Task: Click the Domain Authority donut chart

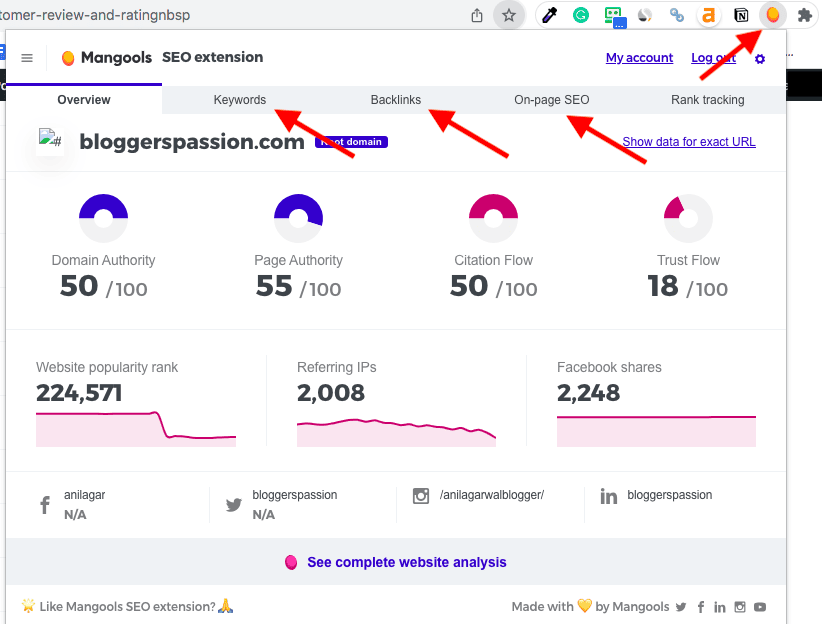Action: pos(103,218)
